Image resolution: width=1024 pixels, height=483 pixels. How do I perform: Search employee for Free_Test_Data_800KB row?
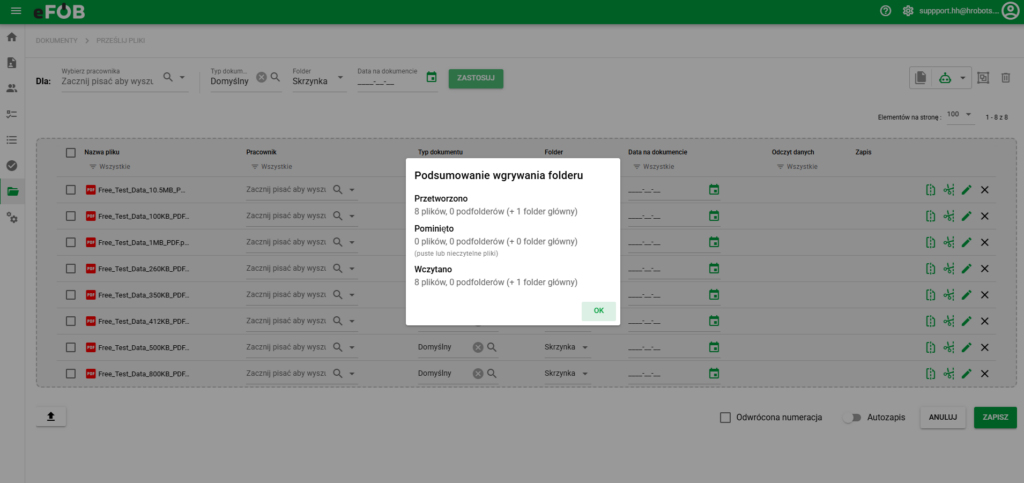[x=338, y=373]
